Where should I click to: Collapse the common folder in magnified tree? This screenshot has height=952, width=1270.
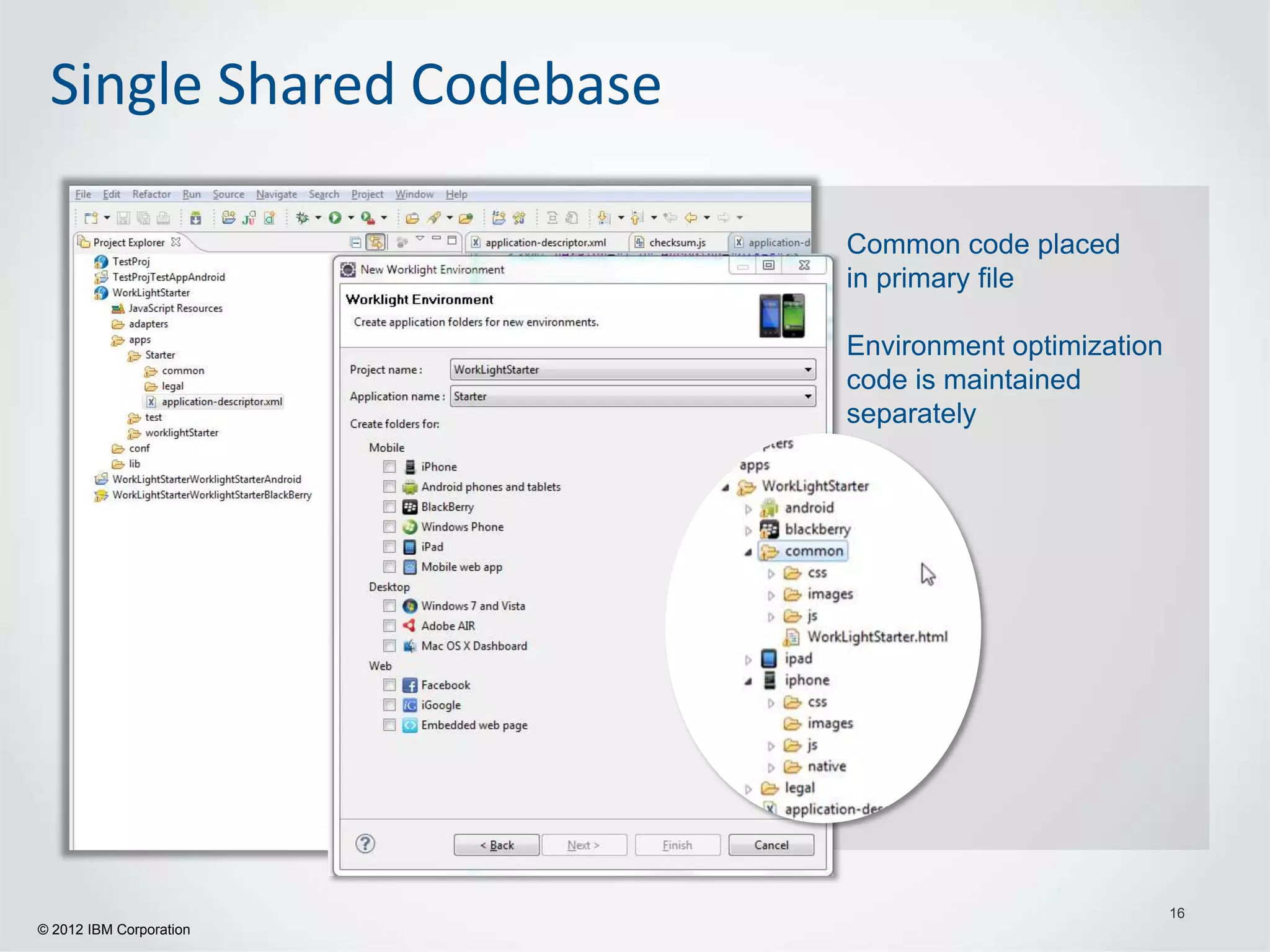click(x=748, y=552)
